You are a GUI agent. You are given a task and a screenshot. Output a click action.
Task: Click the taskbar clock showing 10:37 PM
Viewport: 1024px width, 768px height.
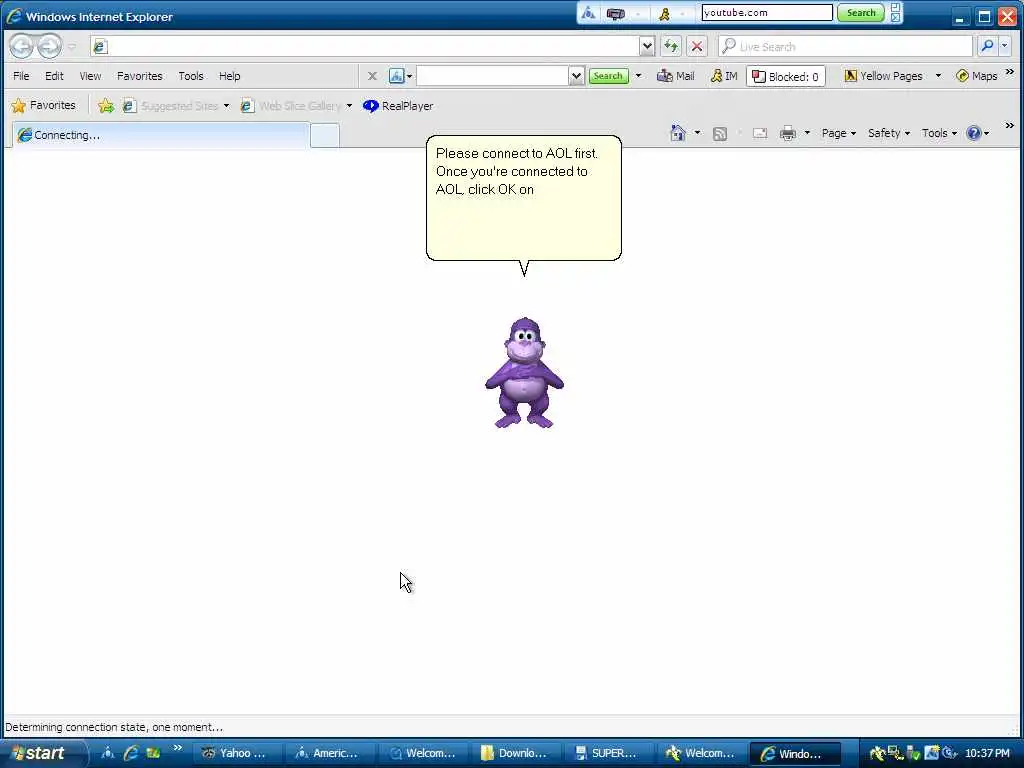tap(987, 753)
